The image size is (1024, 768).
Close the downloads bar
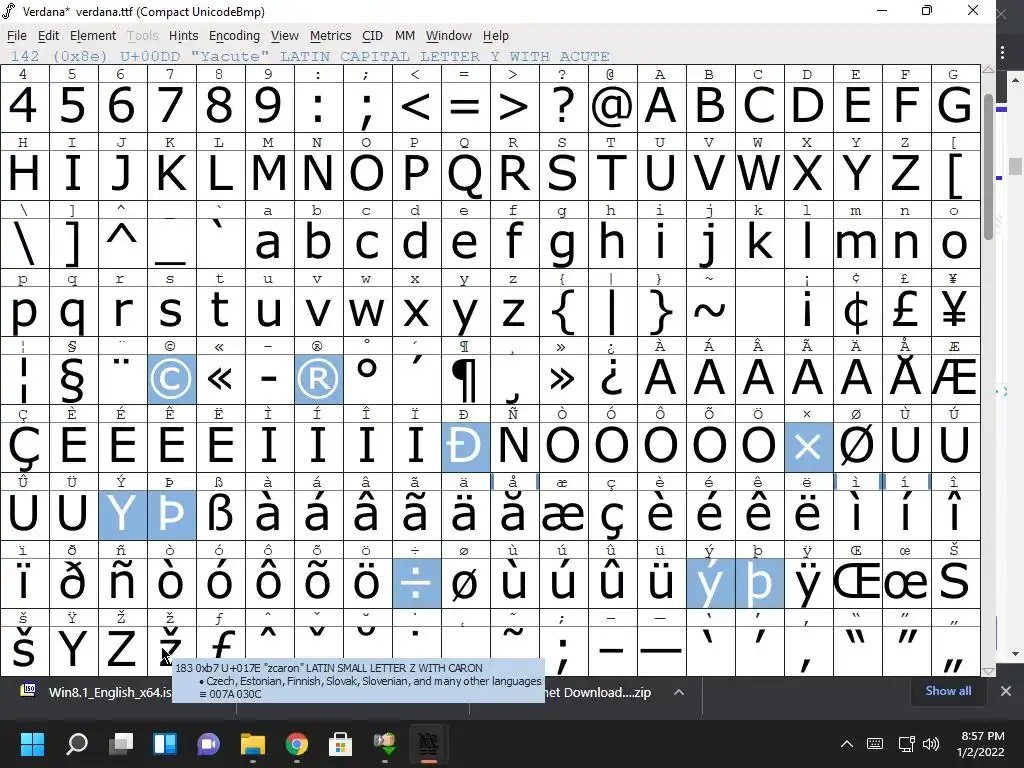(x=1006, y=691)
